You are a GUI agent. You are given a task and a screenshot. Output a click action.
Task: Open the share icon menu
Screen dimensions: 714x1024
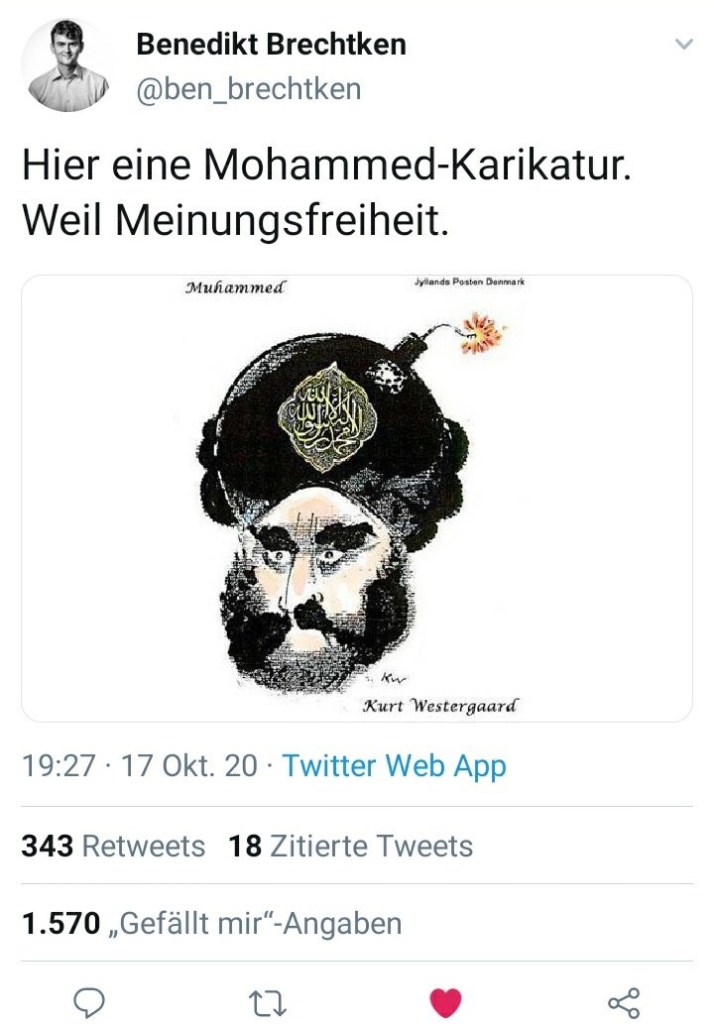(624, 1002)
